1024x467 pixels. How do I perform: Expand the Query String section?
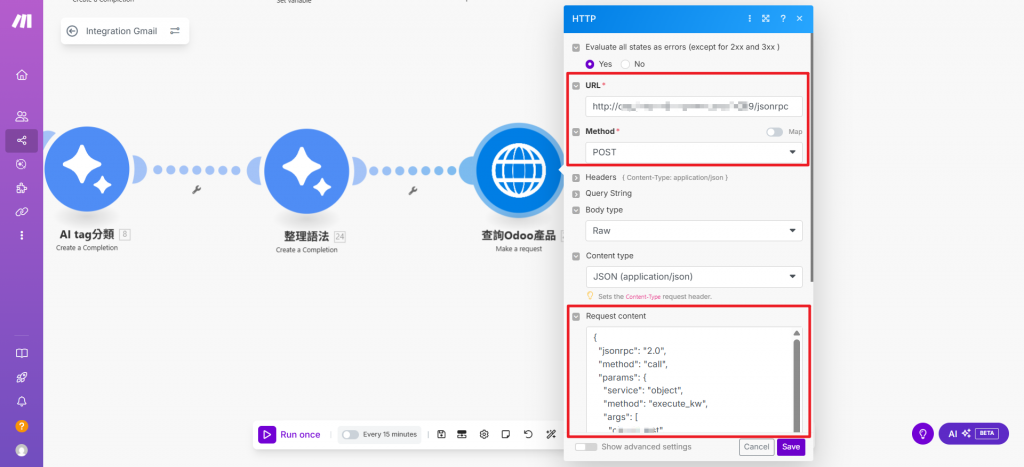point(576,194)
